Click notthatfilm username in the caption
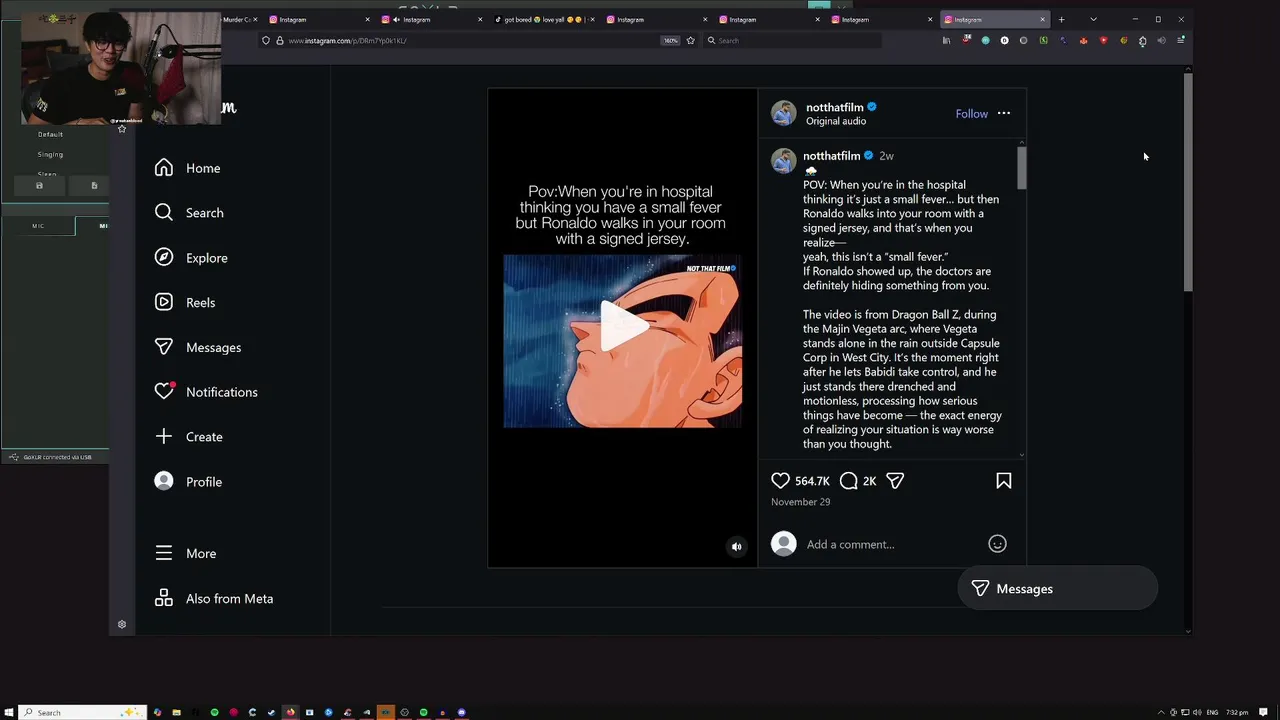 [831, 156]
